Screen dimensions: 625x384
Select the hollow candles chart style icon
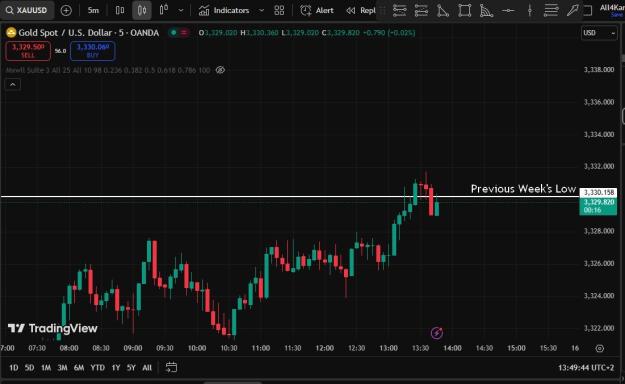click(x=164, y=10)
